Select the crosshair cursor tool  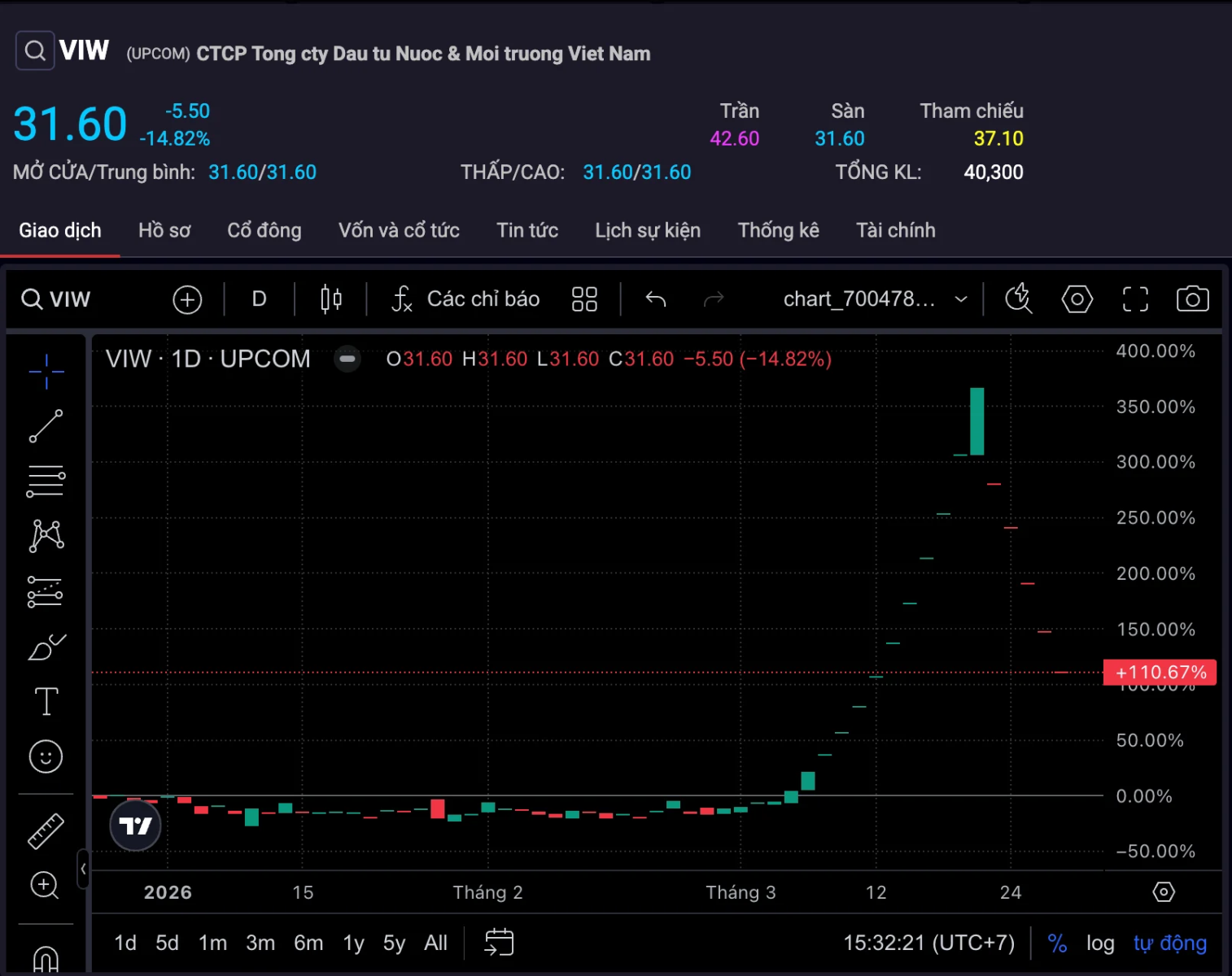(46, 372)
